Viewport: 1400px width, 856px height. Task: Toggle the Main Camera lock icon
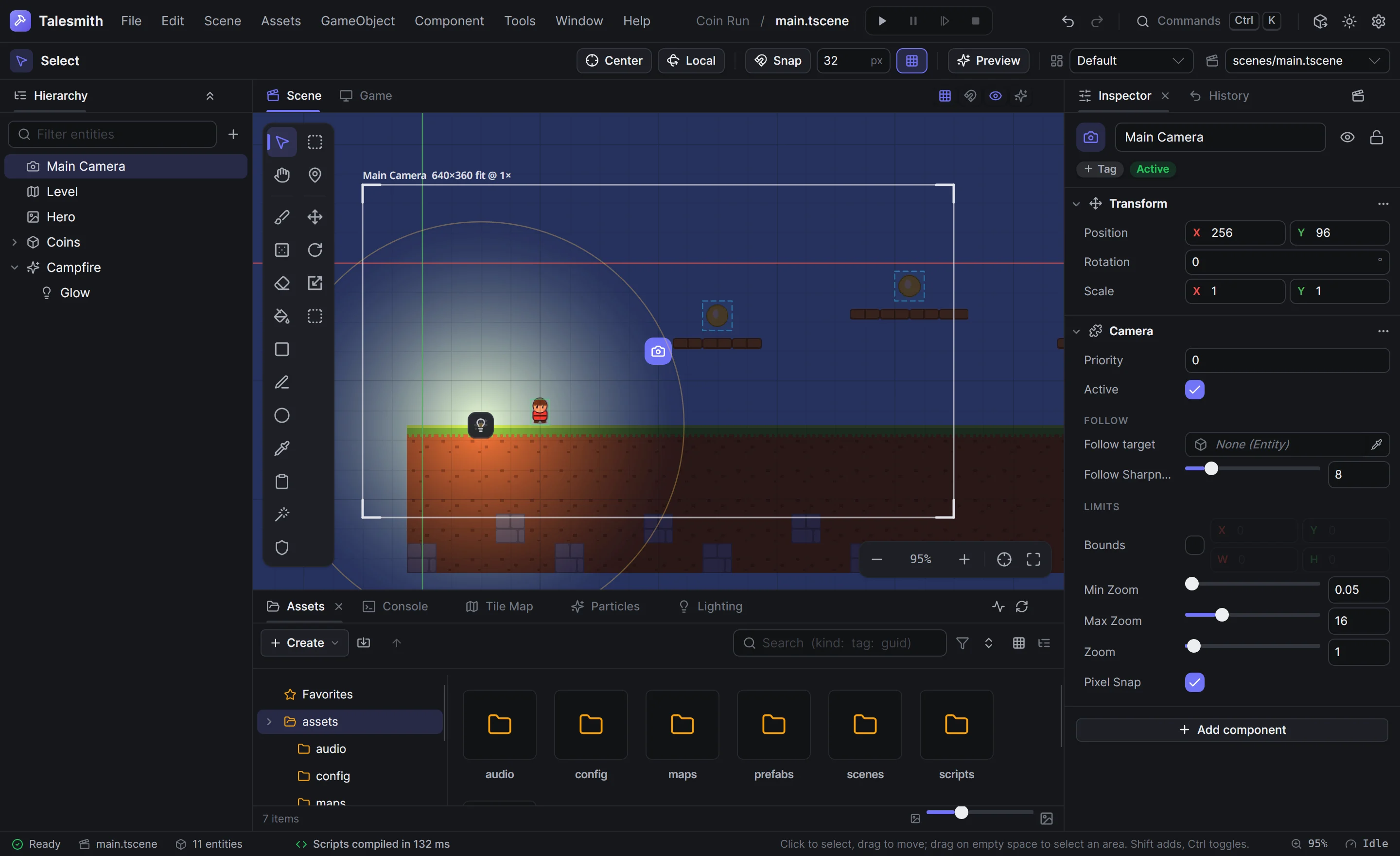[x=1376, y=137]
